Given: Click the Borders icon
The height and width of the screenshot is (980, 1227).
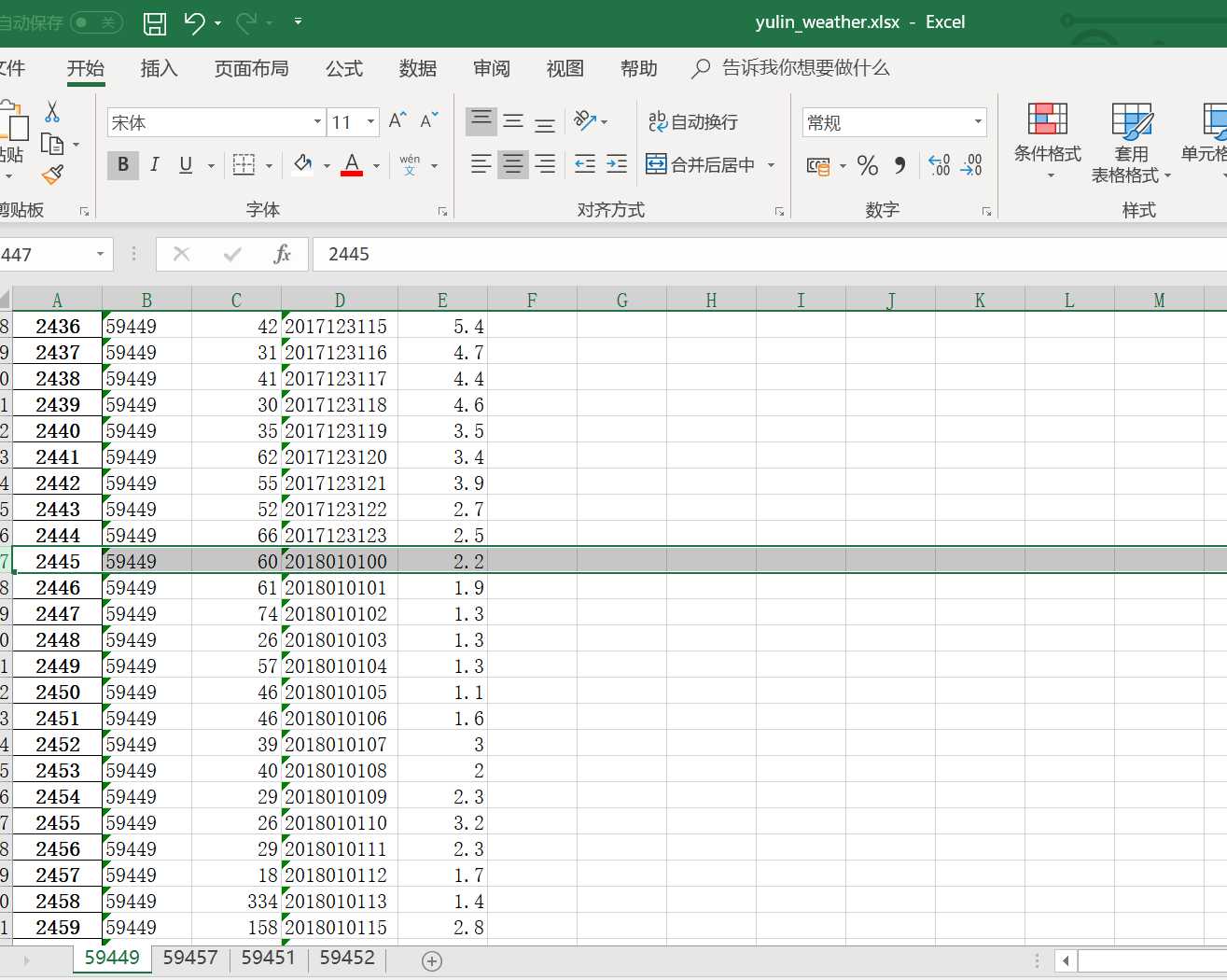Looking at the screenshot, I should (x=244, y=165).
